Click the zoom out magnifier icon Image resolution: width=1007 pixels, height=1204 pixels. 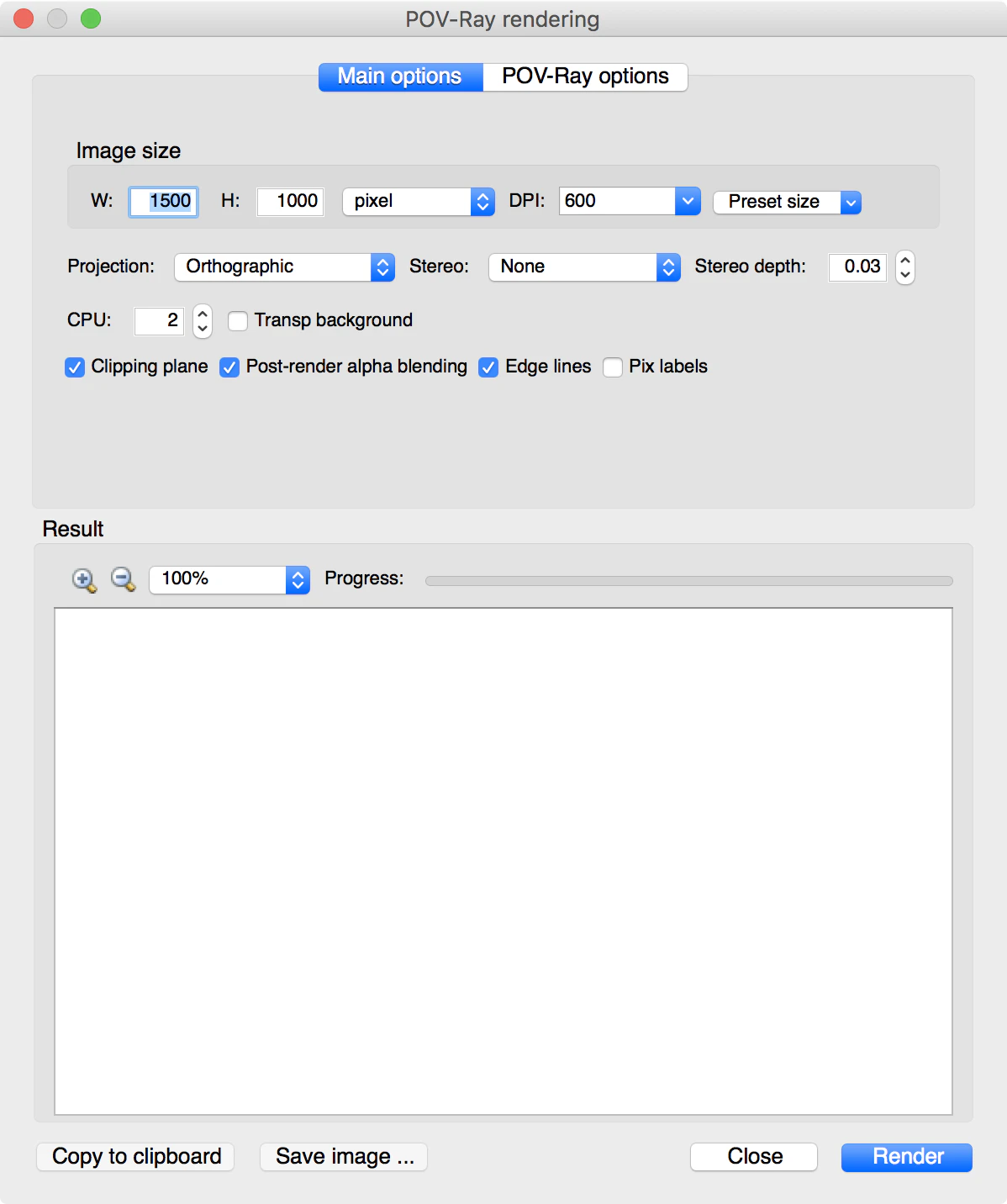click(x=124, y=580)
